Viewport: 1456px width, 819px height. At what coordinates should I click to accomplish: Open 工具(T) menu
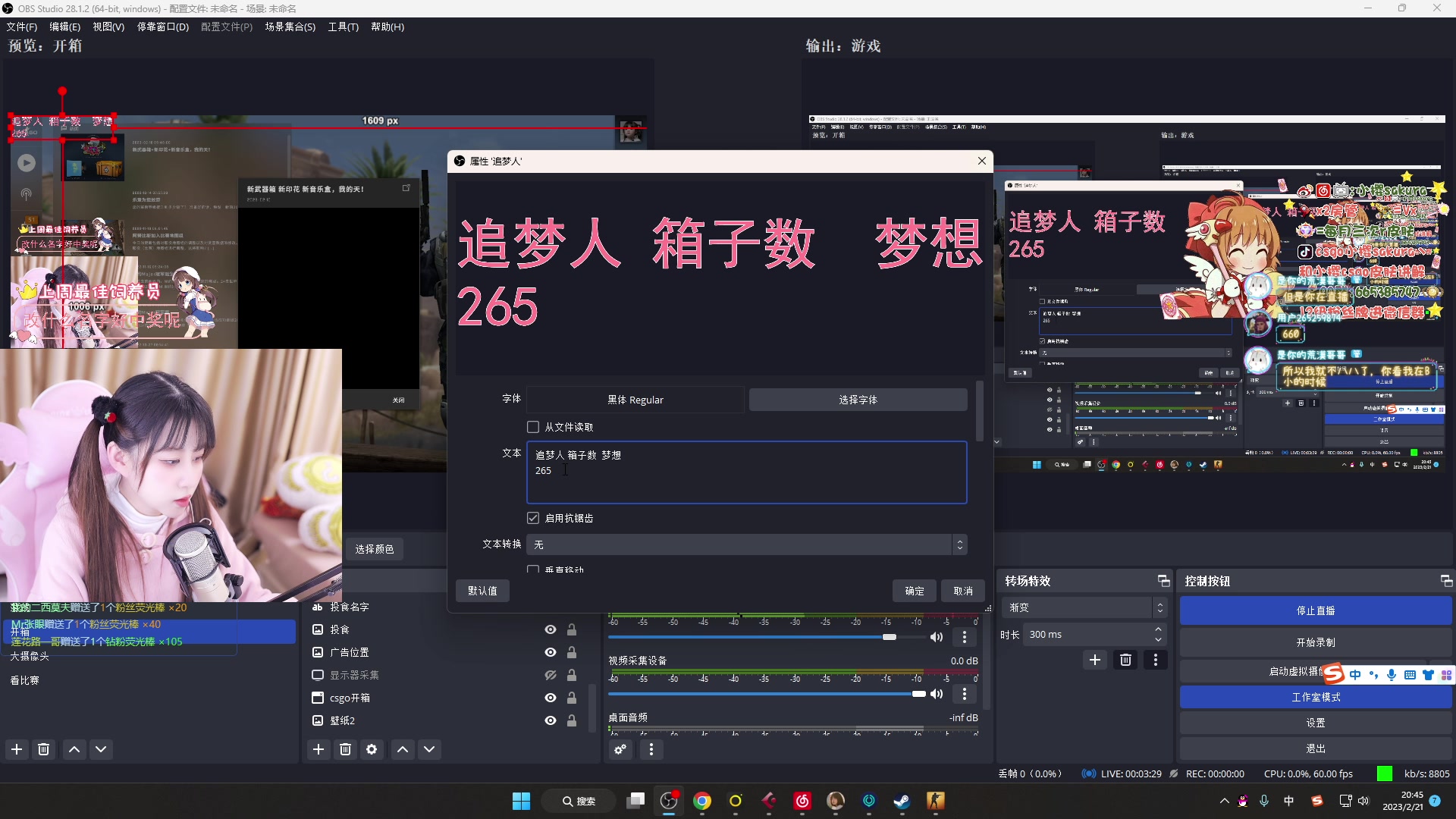pyautogui.click(x=343, y=27)
